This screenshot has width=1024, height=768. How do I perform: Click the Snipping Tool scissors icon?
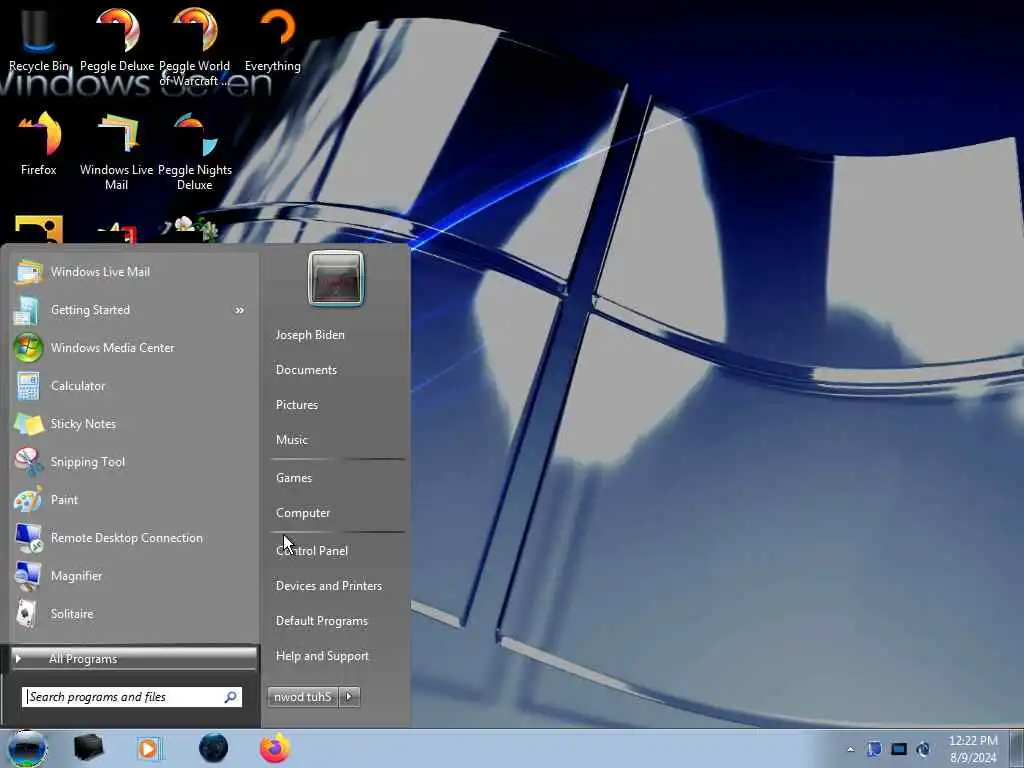pos(28,462)
